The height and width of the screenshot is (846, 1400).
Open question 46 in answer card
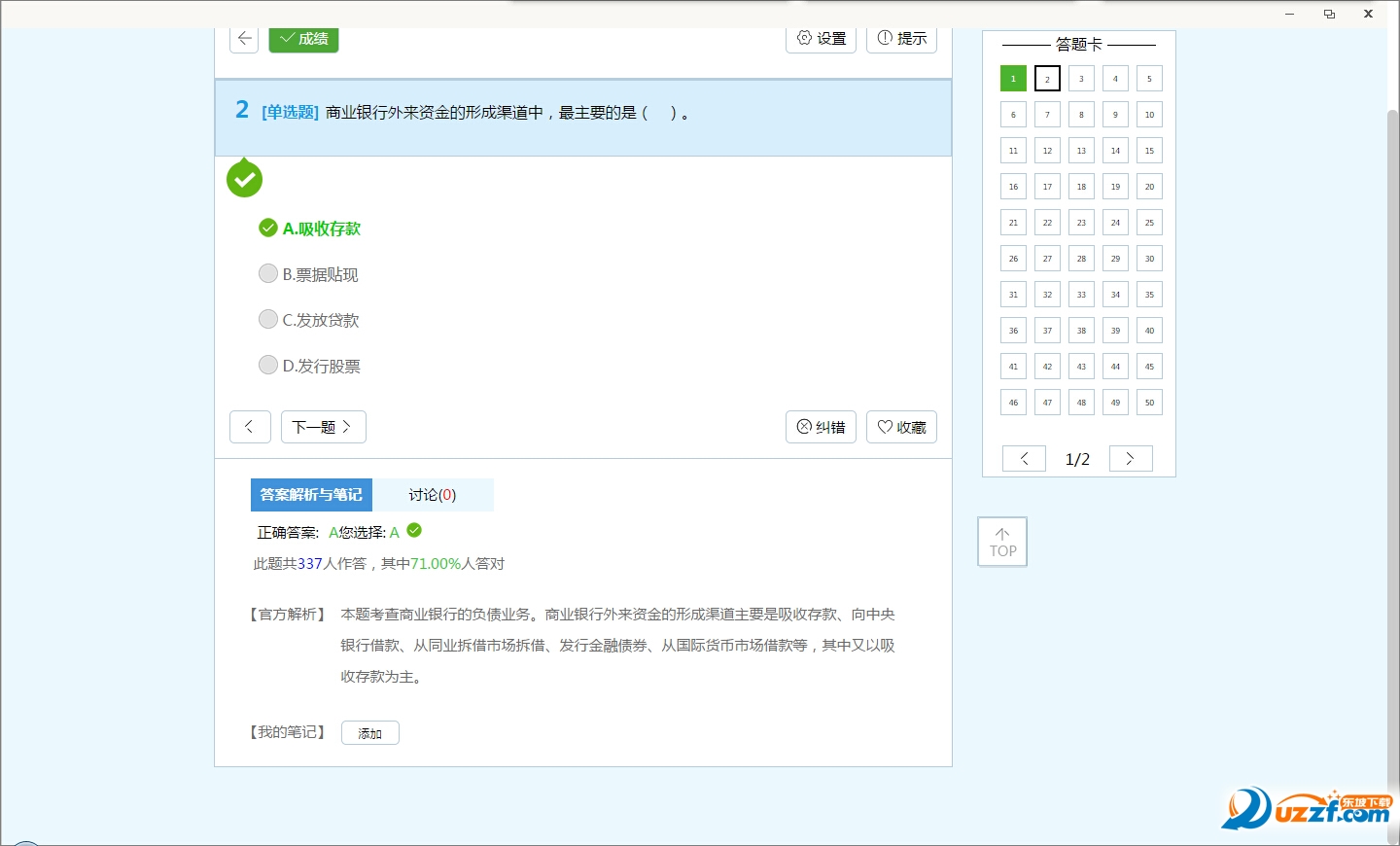click(1013, 403)
